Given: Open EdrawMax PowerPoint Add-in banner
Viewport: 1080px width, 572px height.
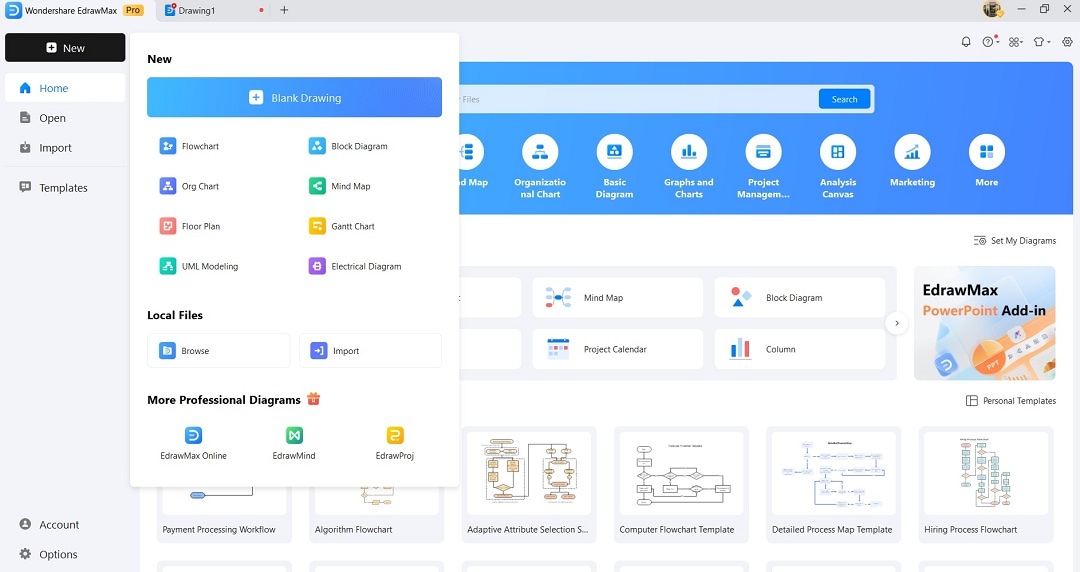Looking at the screenshot, I should point(984,323).
